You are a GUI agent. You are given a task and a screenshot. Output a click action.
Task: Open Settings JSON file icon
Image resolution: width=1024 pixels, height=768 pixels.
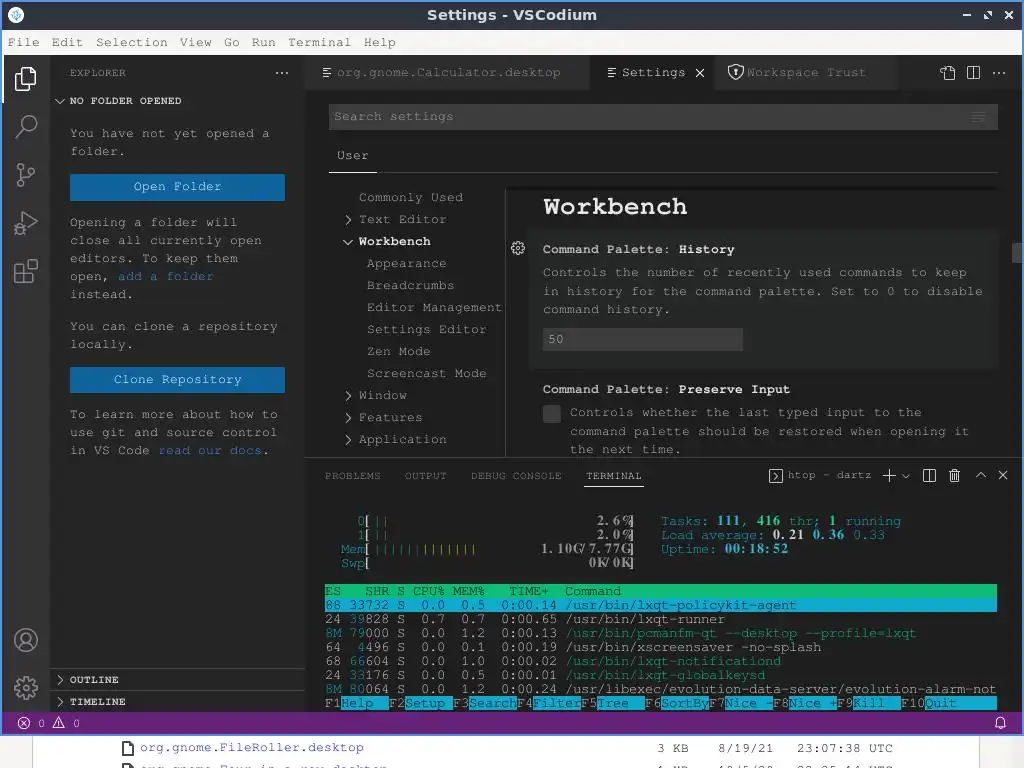click(x=948, y=72)
